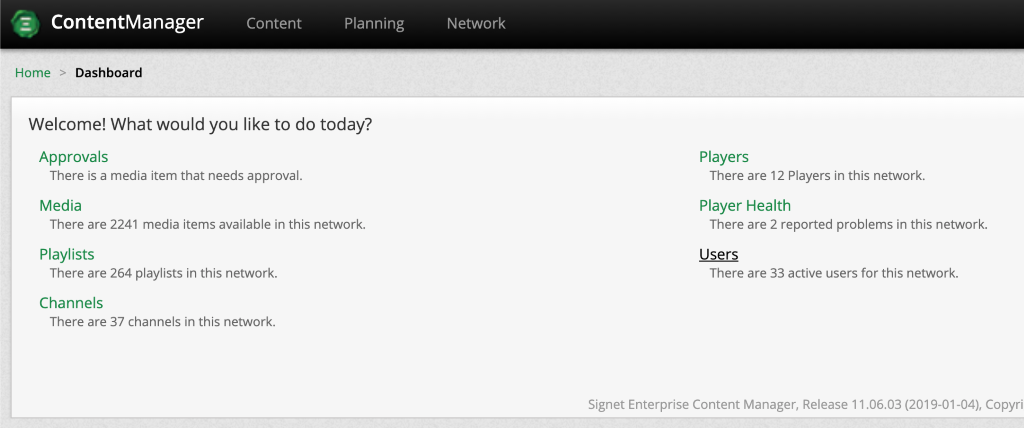
Task: Click the green ContentManager logo icon
Action: (25, 24)
